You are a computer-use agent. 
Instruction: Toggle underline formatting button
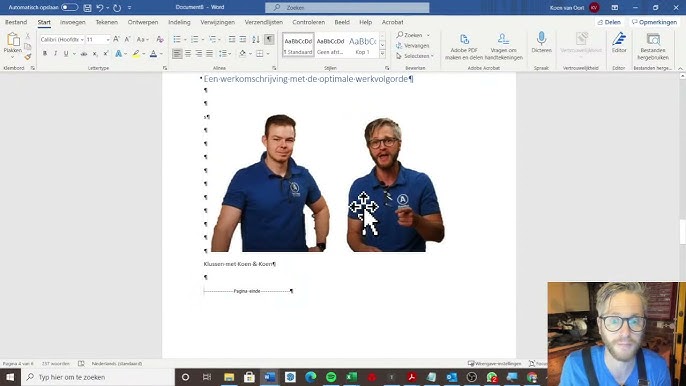tap(66, 53)
